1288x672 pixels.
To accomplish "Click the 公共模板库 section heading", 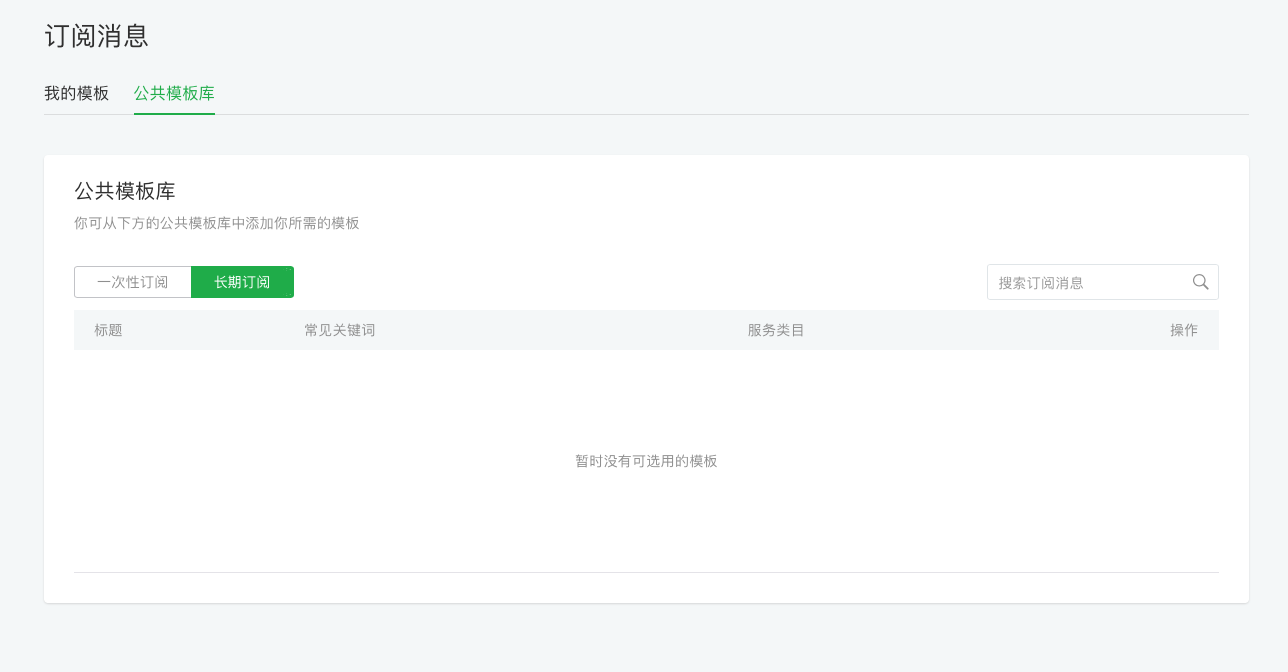I will point(125,191).
